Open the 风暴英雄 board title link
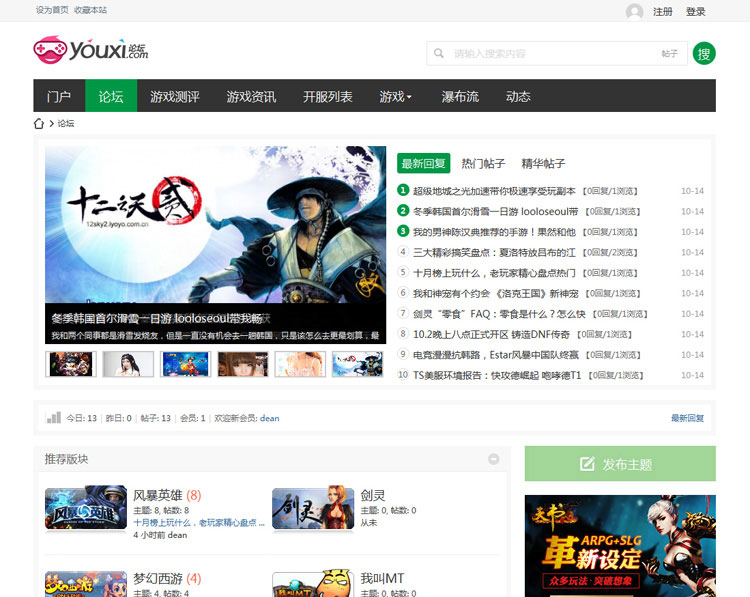 pyautogui.click(x=157, y=495)
